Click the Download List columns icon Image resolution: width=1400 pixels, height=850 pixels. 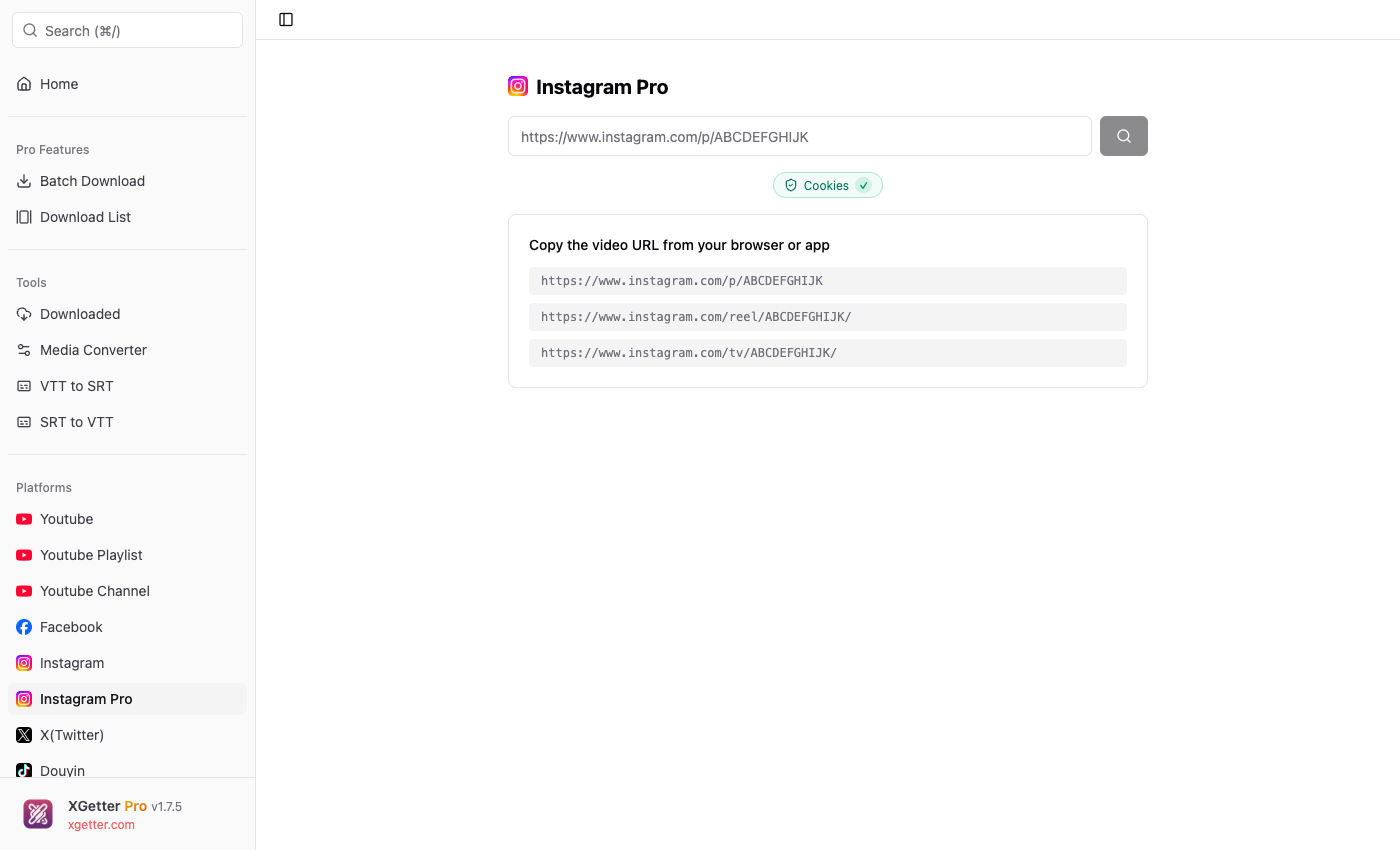point(24,217)
